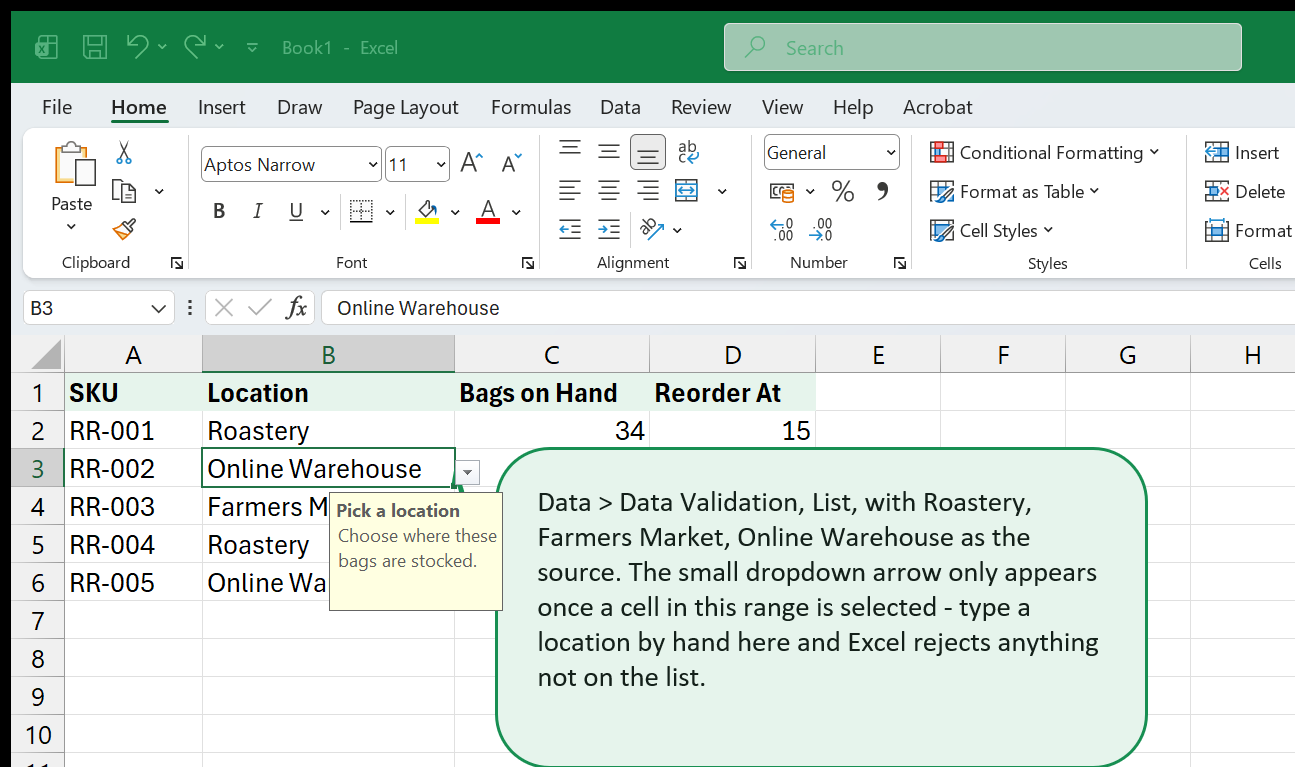Apply cell borders
The width and height of the screenshot is (1295, 767).
(361, 211)
